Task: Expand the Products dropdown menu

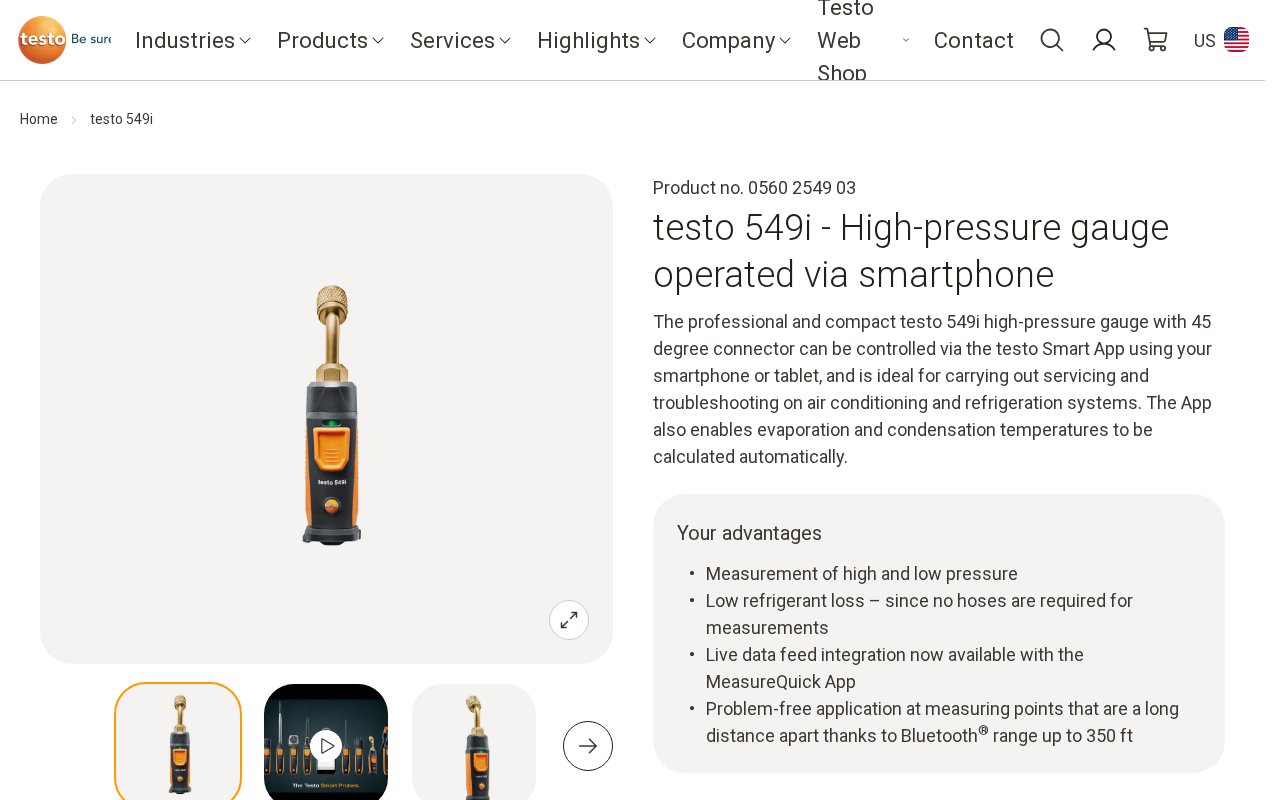Action: point(331,41)
